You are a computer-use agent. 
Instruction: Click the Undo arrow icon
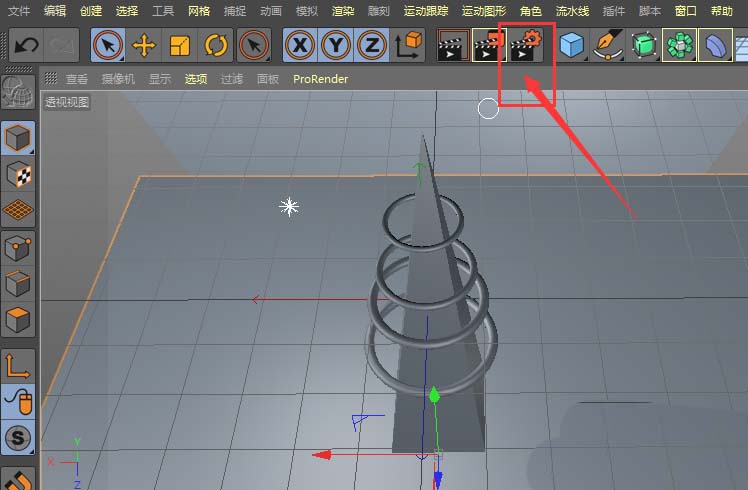[x=25, y=45]
